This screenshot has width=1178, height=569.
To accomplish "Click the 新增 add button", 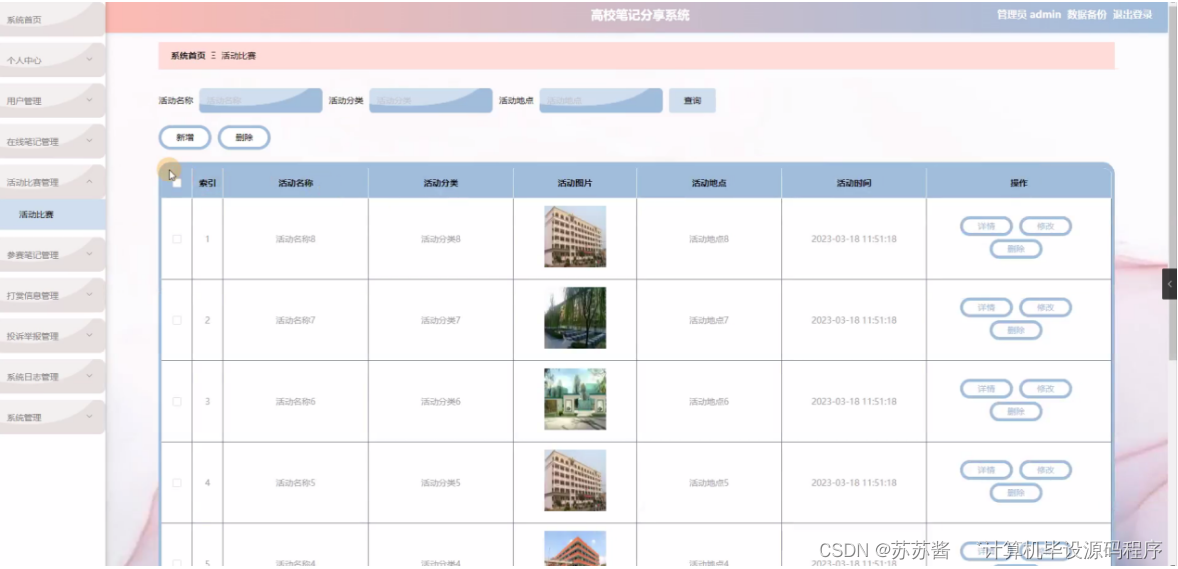I will (x=185, y=138).
